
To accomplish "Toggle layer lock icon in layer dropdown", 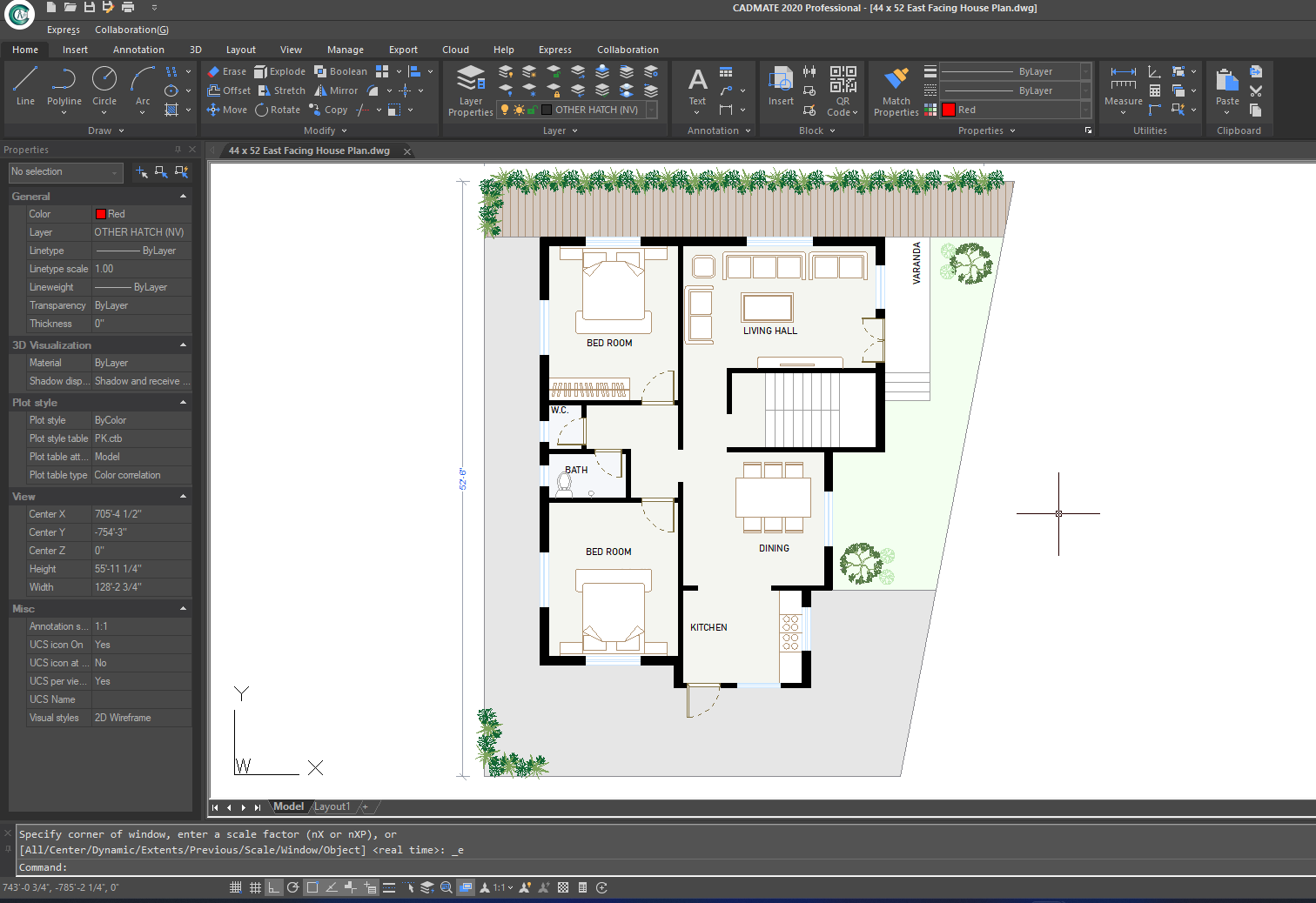I will click(532, 110).
